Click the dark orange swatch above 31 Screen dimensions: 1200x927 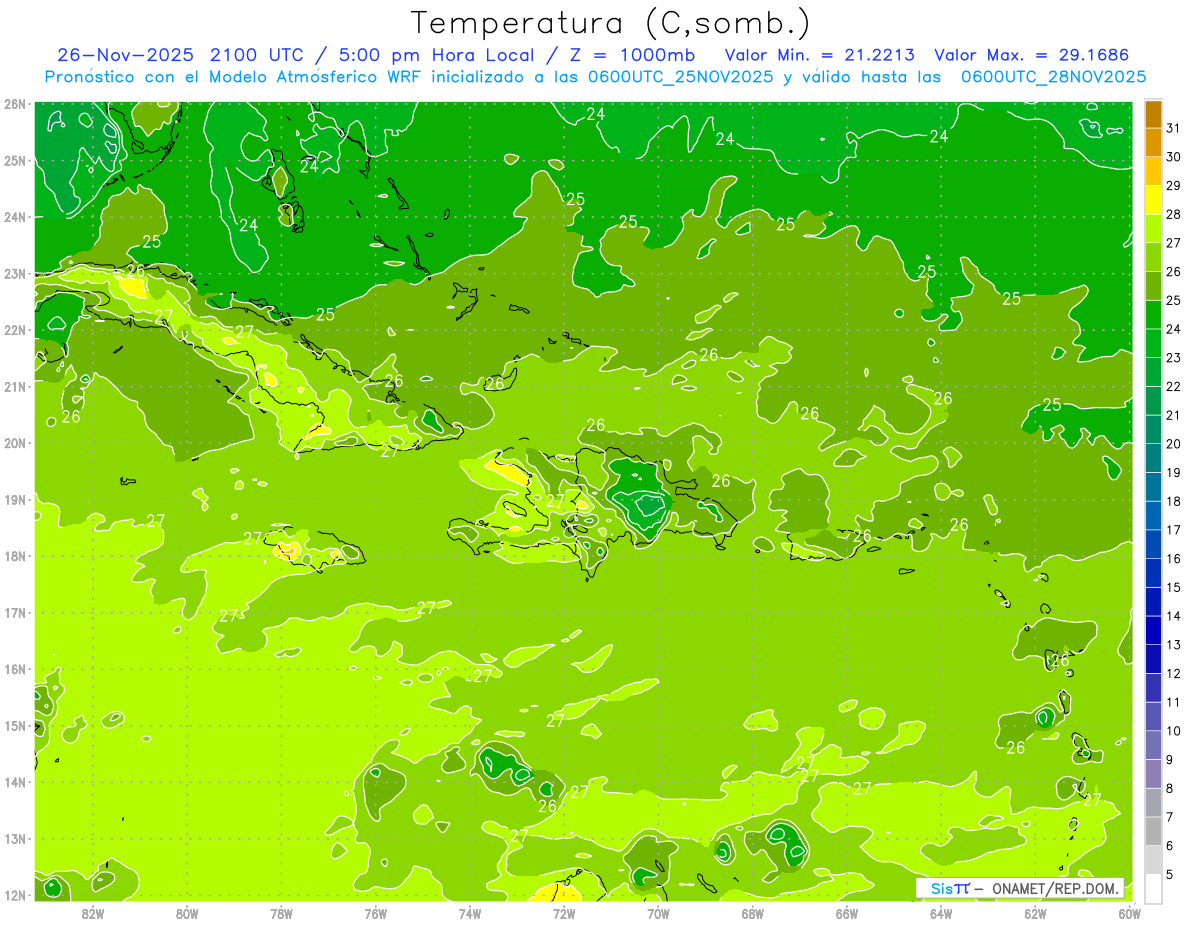tap(1153, 114)
